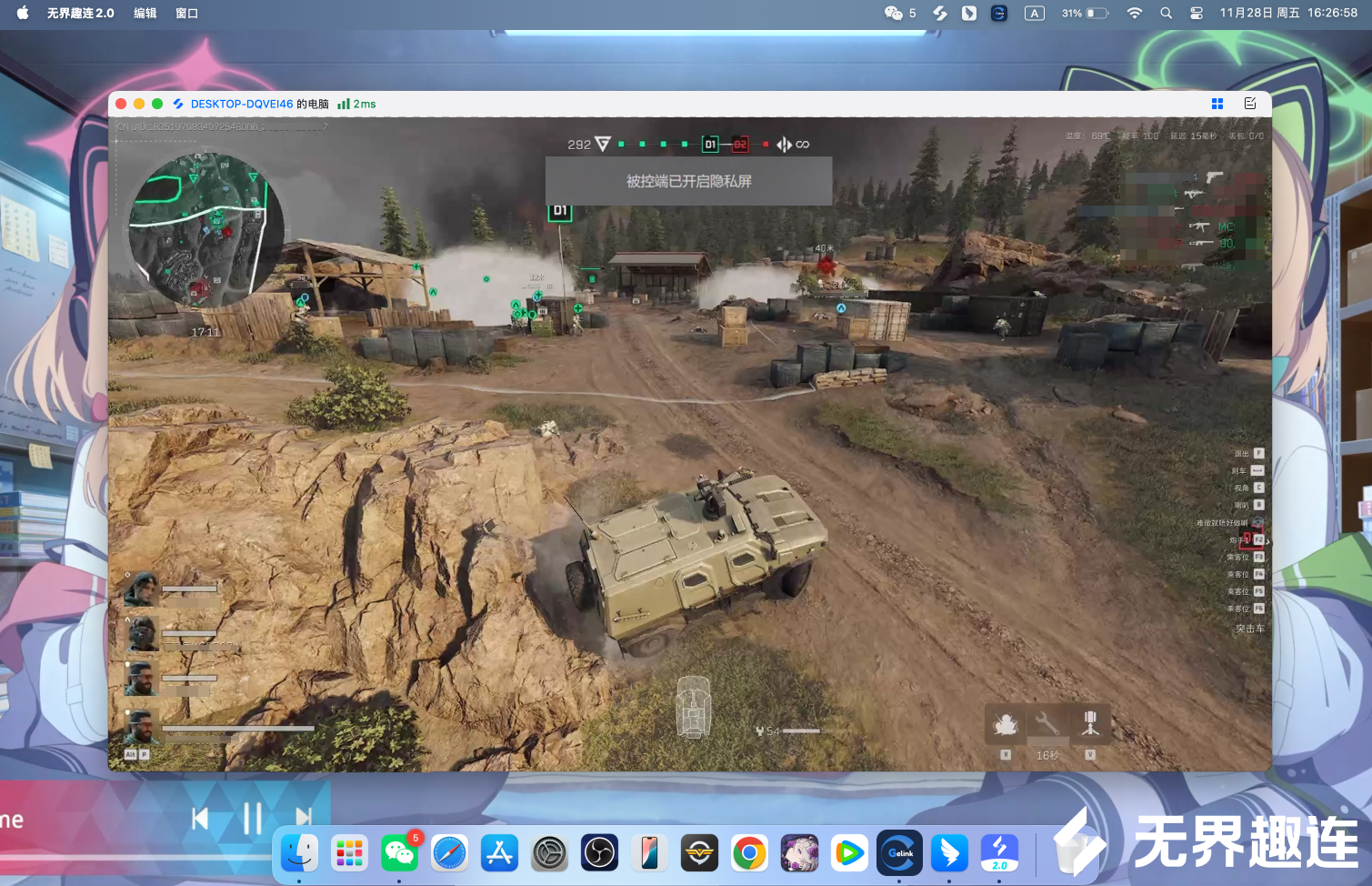Click the bottom squad member portrait
Screen dimensions: 1372x886
pyautogui.click(x=142, y=726)
